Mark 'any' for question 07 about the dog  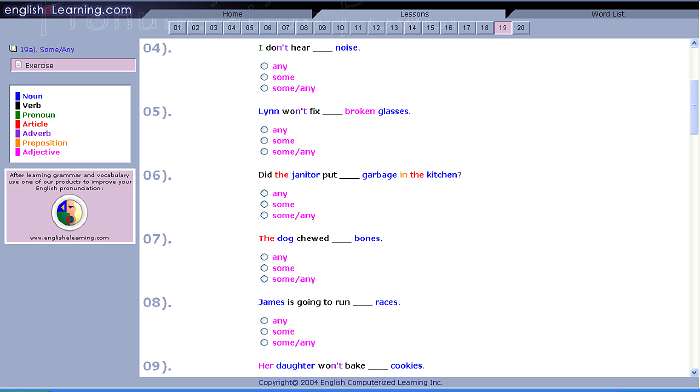pos(264,257)
